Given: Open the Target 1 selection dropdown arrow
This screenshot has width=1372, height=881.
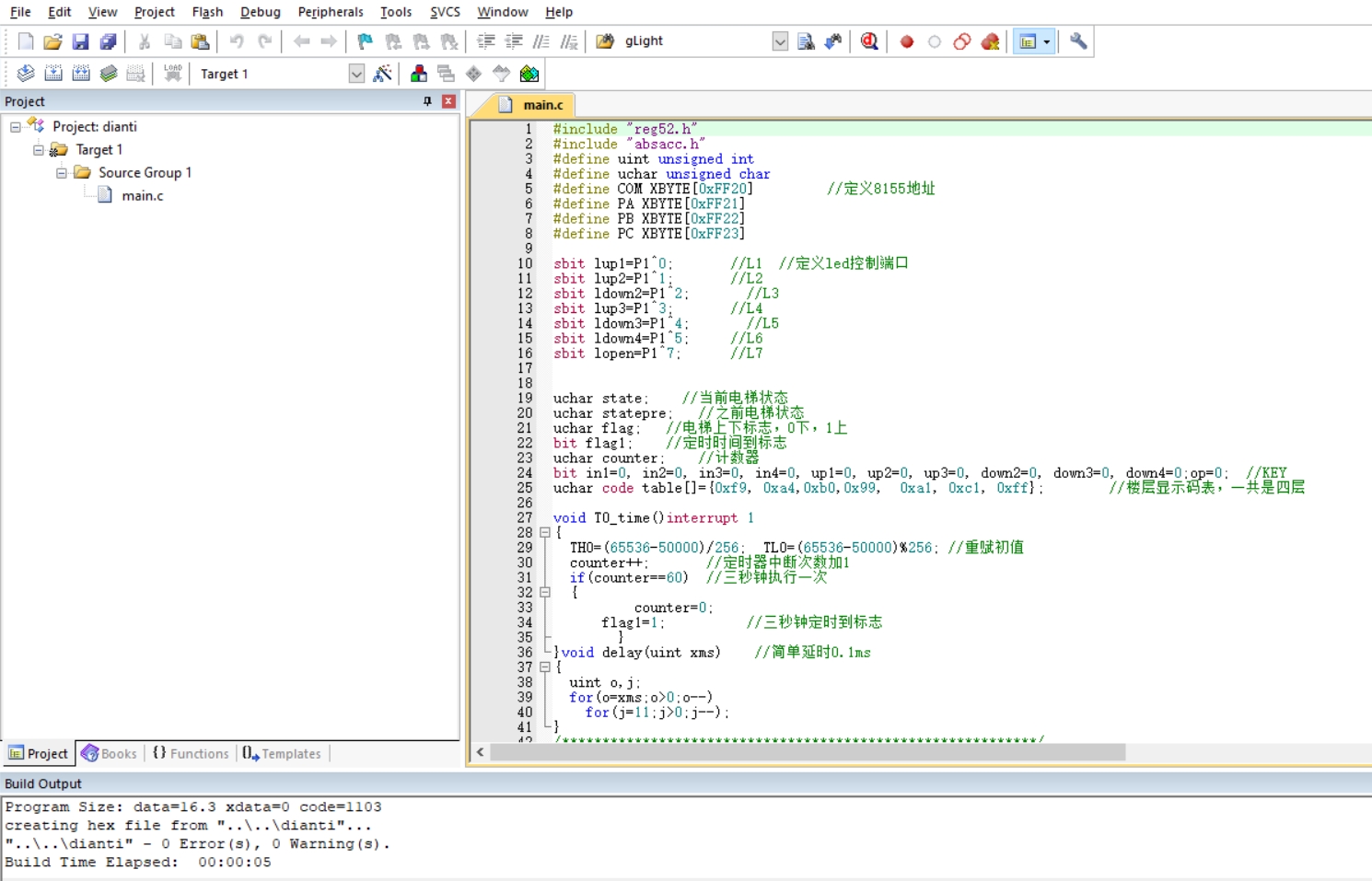Looking at the screenshot, I should 356,74.
